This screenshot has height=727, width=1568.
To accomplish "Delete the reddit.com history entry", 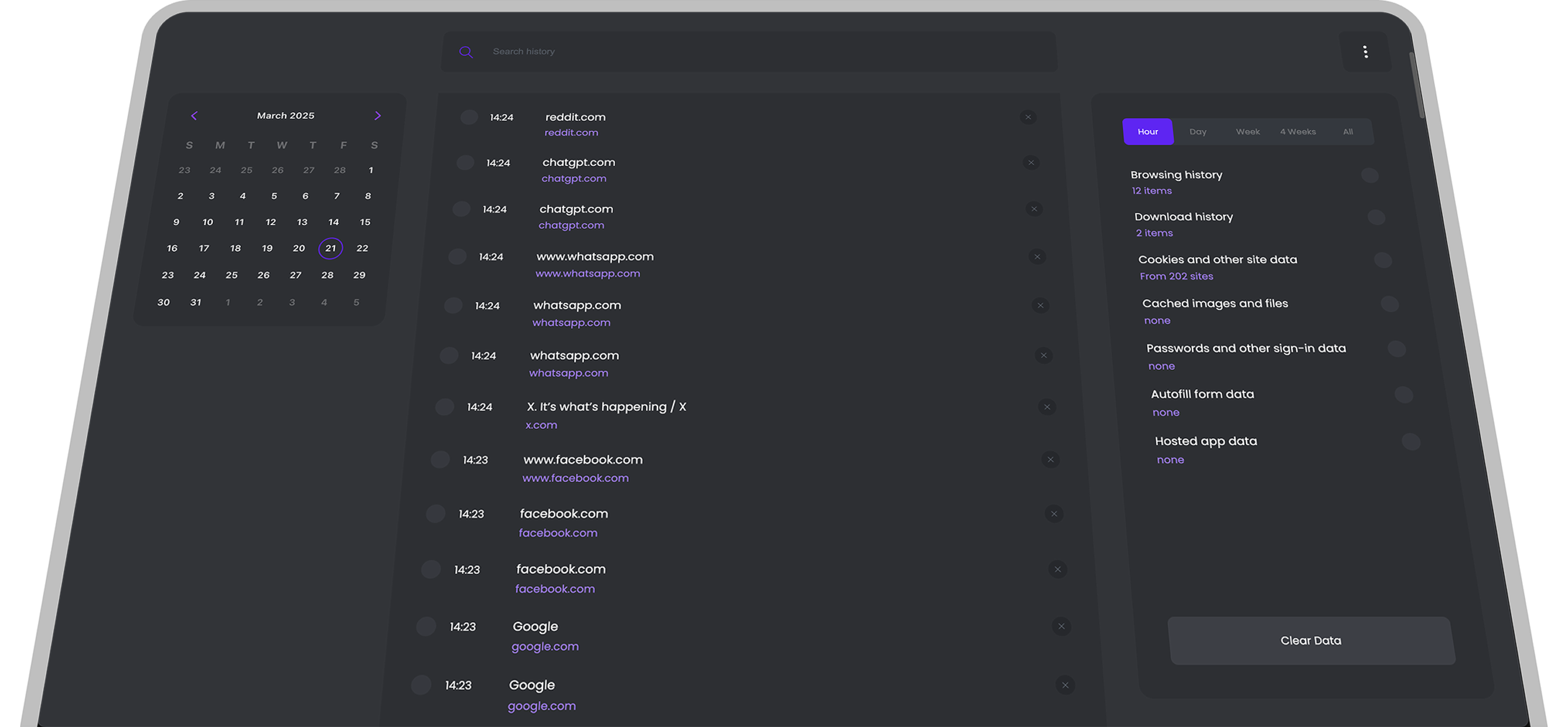I will 1029,117.
